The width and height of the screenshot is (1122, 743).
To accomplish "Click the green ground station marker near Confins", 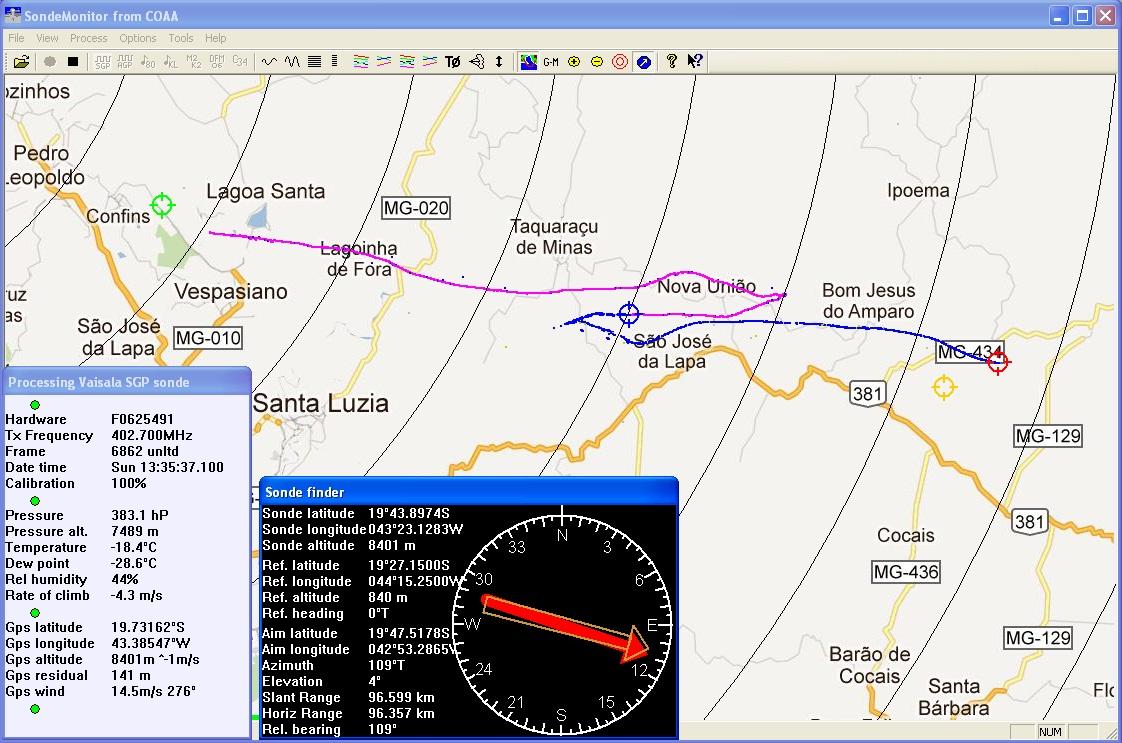I will 162,205.
